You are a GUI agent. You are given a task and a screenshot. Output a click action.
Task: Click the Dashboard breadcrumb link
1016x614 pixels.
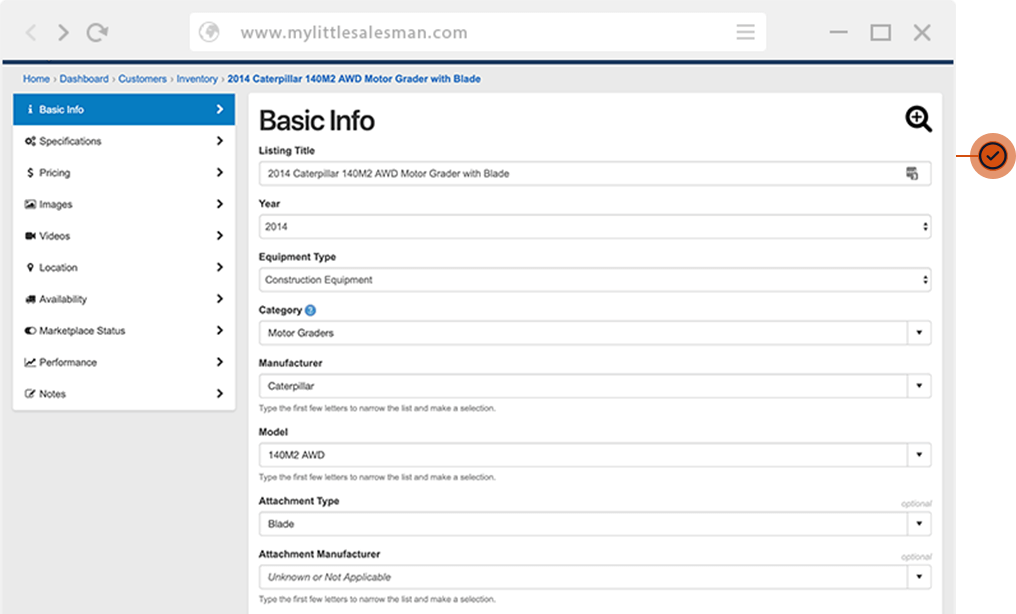coord(84,79)
